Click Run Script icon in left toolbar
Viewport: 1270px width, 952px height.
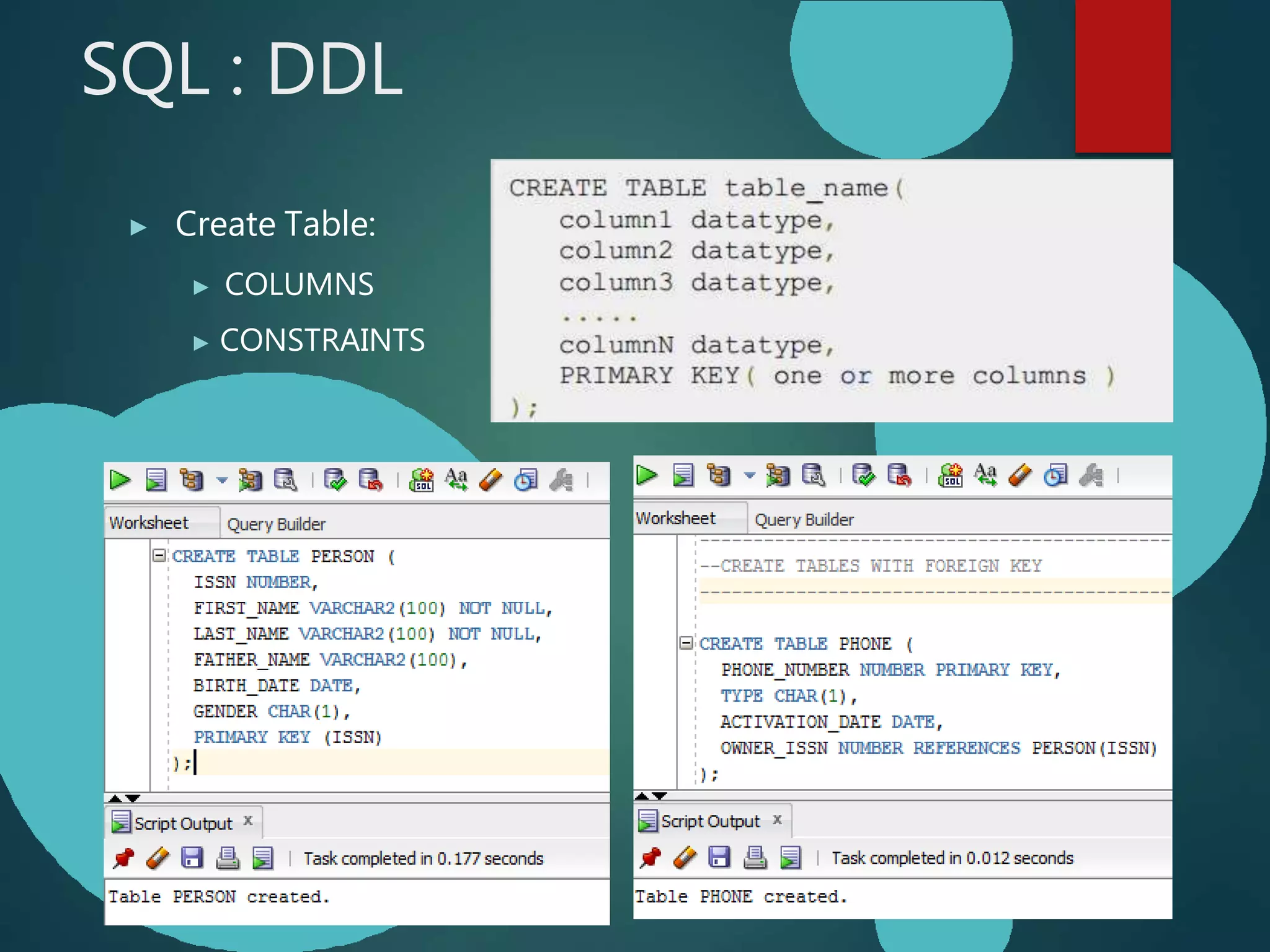(156, 480)
